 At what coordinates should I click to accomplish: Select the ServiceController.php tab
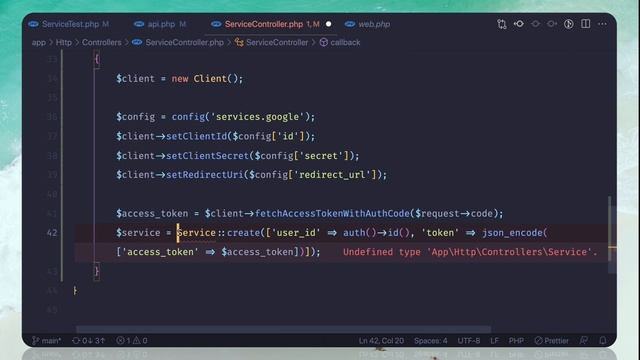click(264, 24)
